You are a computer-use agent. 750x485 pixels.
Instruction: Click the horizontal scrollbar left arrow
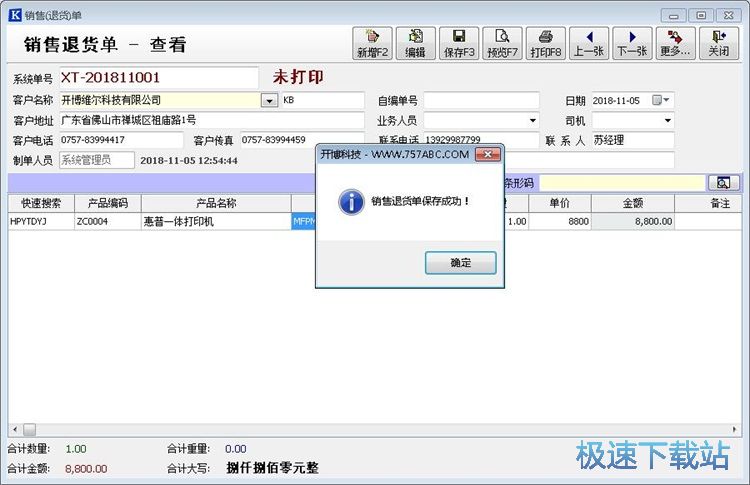(15, 430)
